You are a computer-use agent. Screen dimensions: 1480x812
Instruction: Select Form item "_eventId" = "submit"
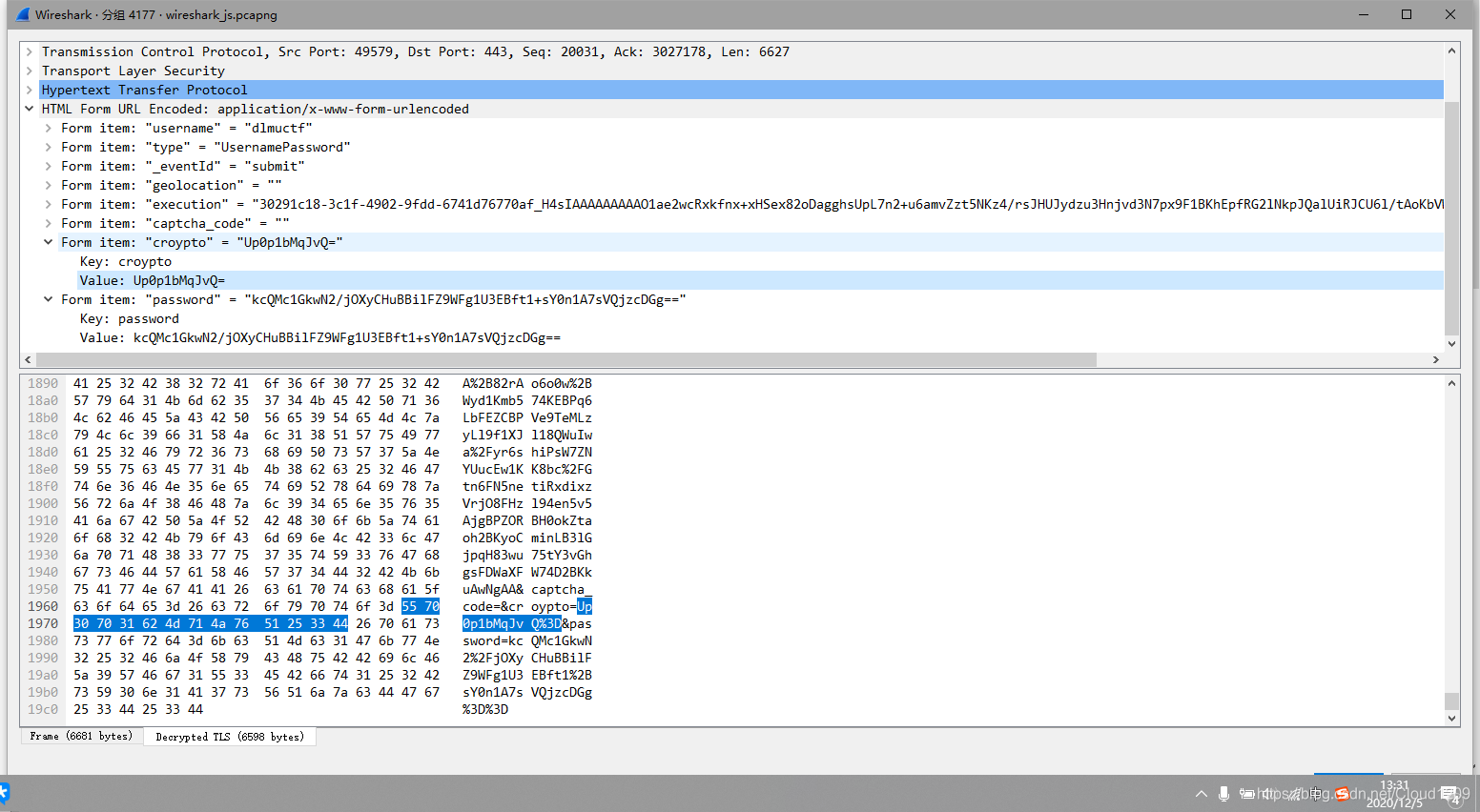pos(183,166)
